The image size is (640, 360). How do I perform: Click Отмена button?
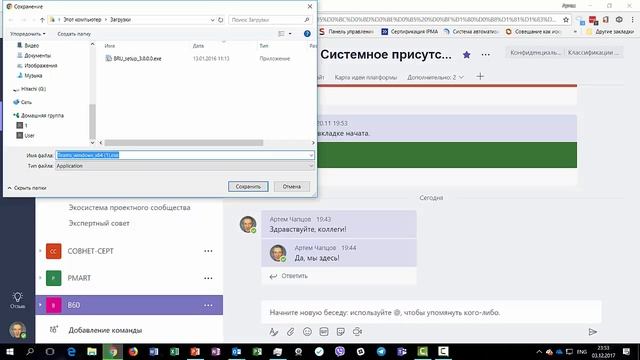point(291,187)
